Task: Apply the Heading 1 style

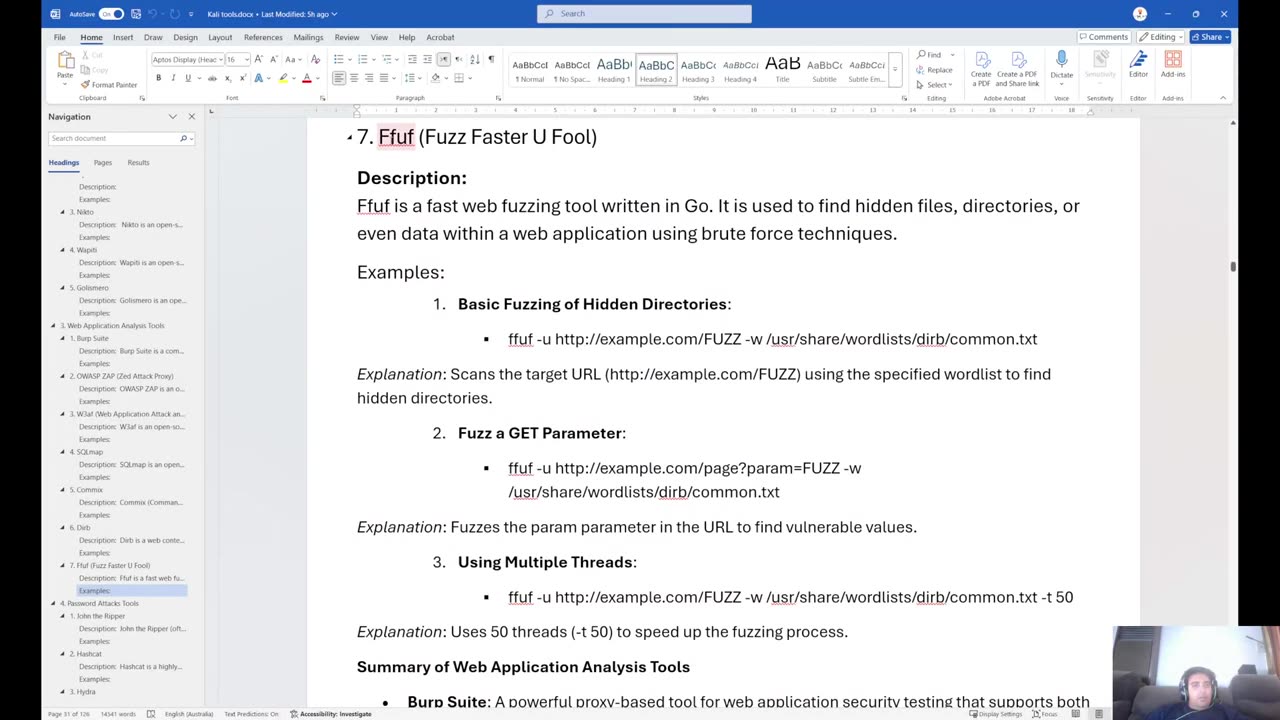Action: 613,70
